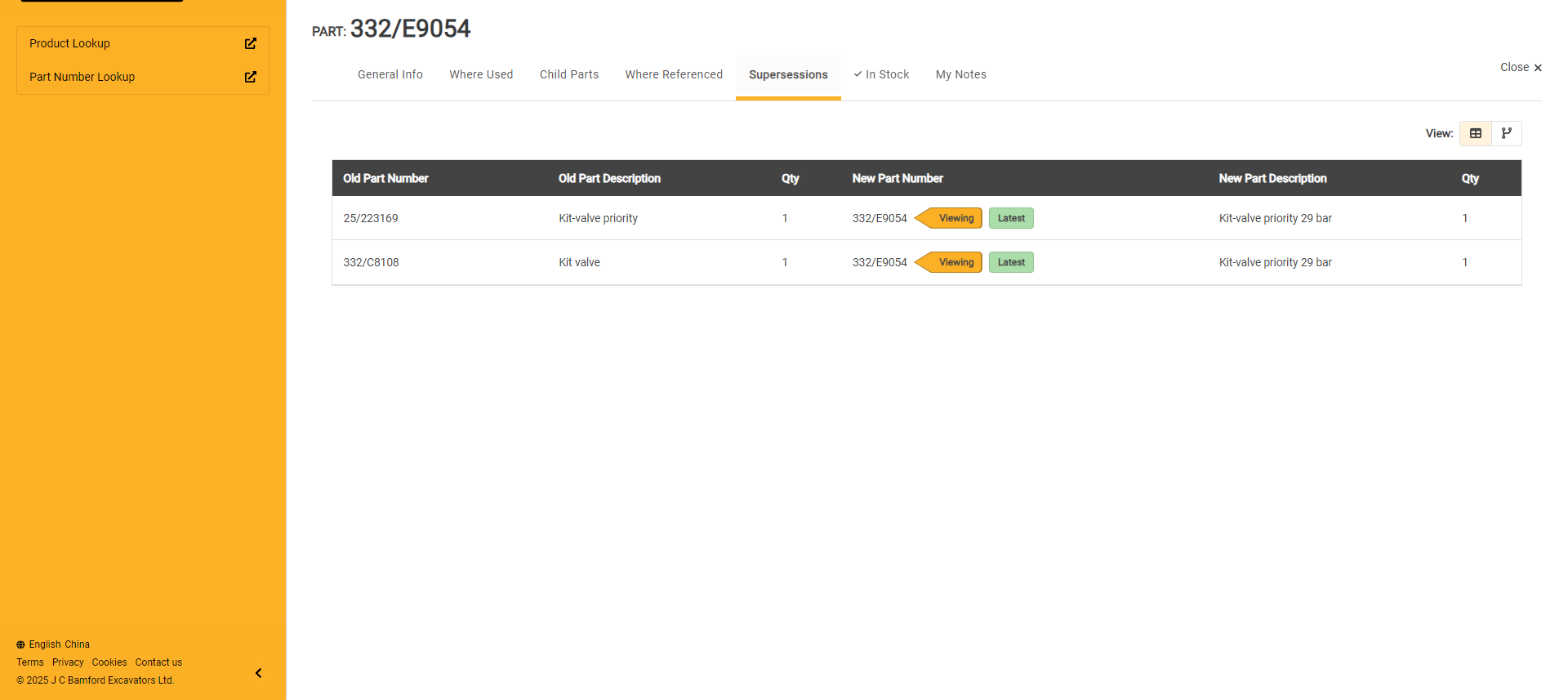
Task: Collapse the sidebar with the chevron arrow
Action: [x=258, y=673]
